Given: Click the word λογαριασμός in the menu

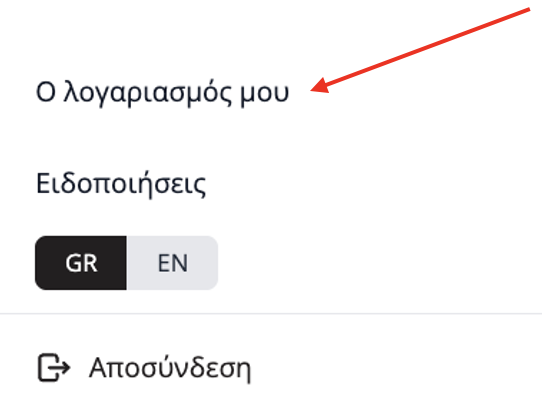Looking at the screenshot, I should [148, 93].
